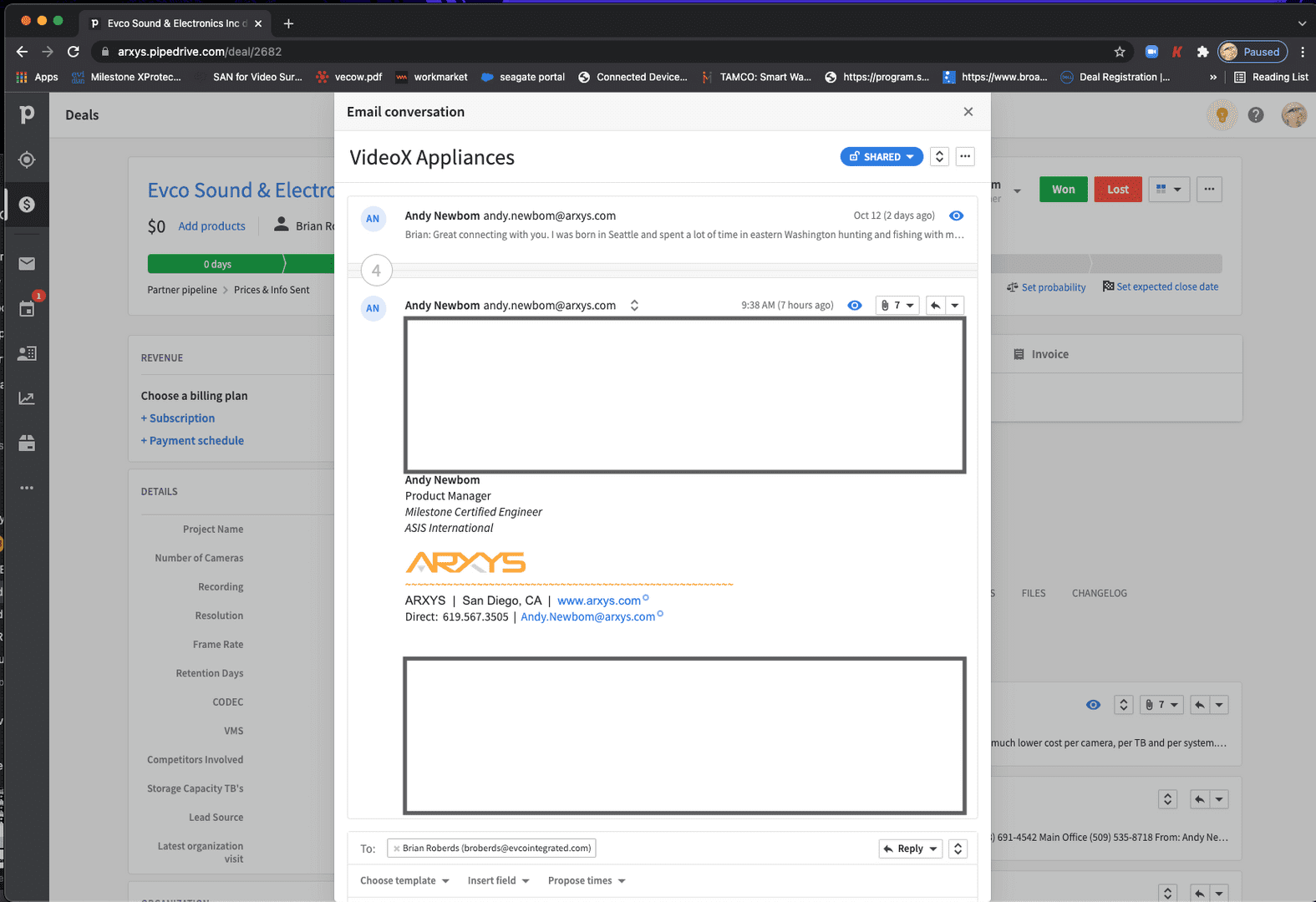This screenshot has height=902, width=1316.
Task: Open deal view switcher dropdown
Action: [x=1169, y=190]
